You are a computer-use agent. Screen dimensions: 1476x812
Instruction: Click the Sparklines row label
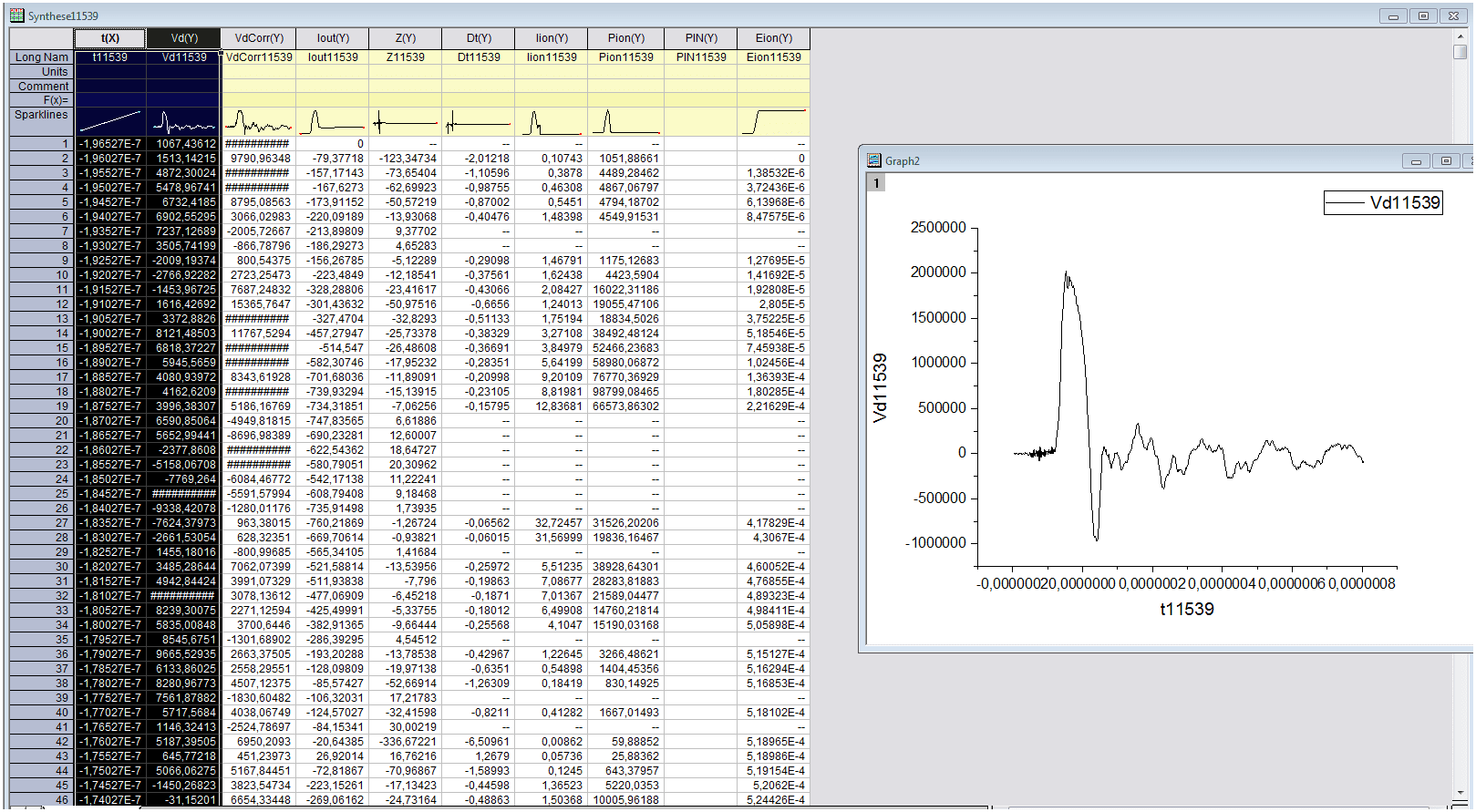click(x=42, y=122)
